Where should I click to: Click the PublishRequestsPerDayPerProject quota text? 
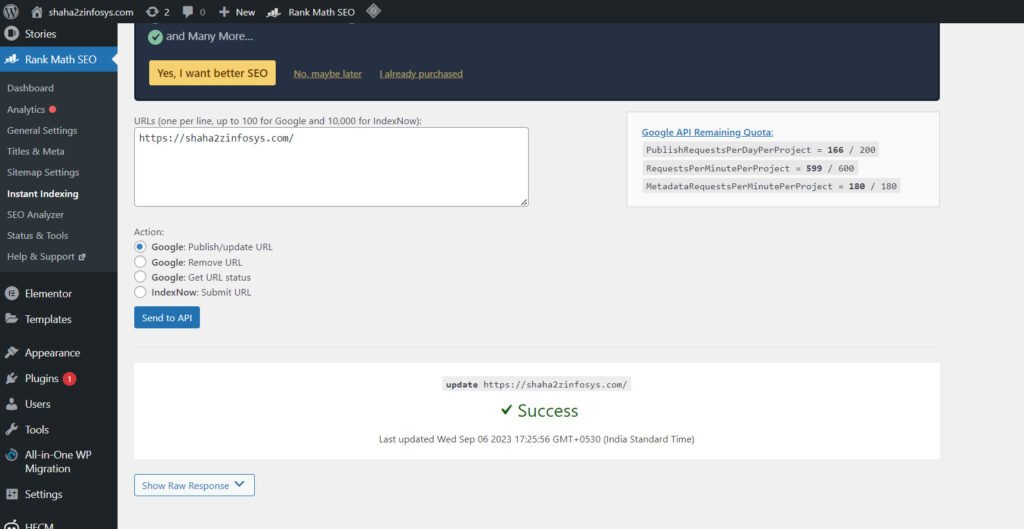pos(760,150)
